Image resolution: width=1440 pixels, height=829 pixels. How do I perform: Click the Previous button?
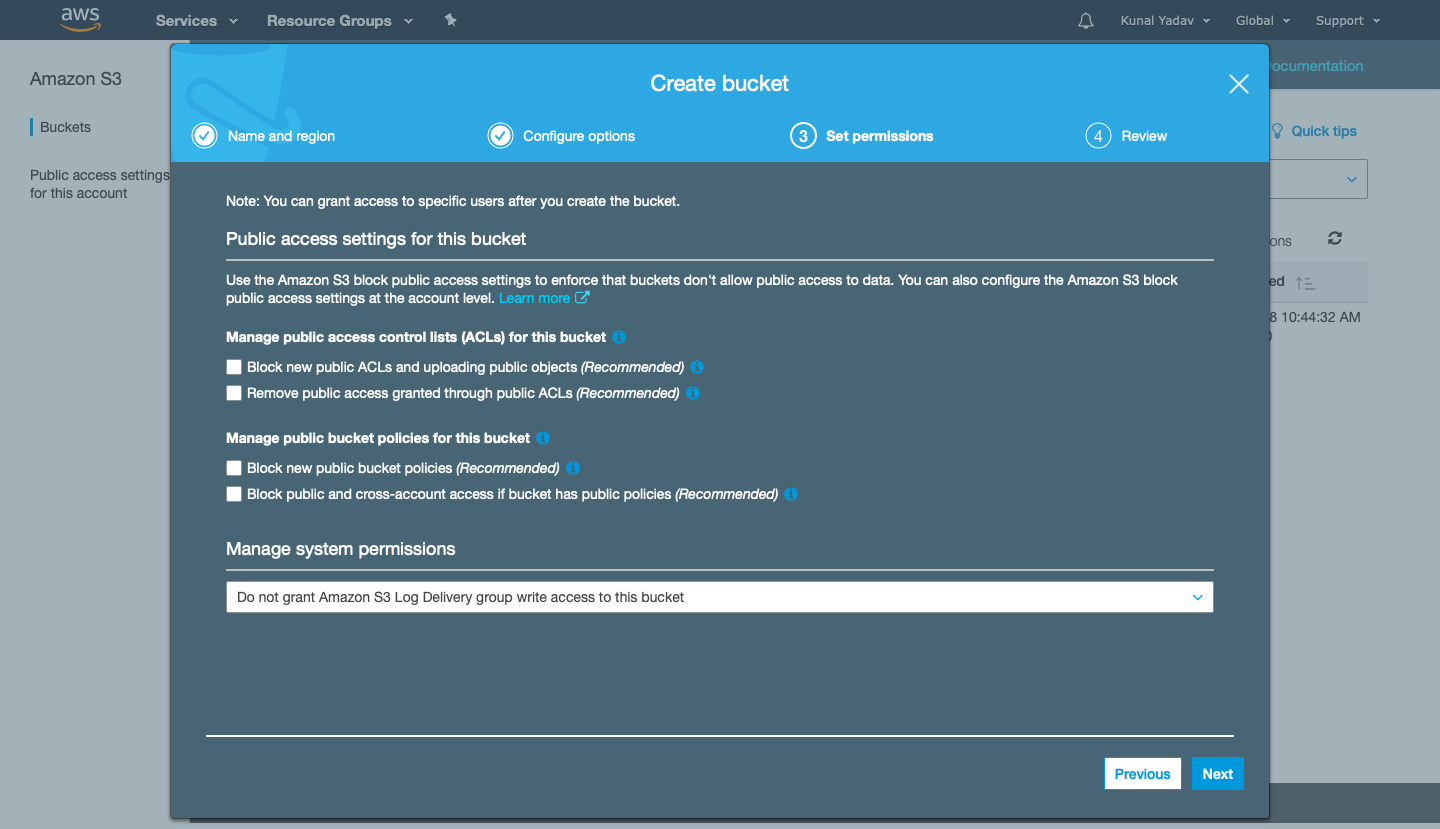1143,774
